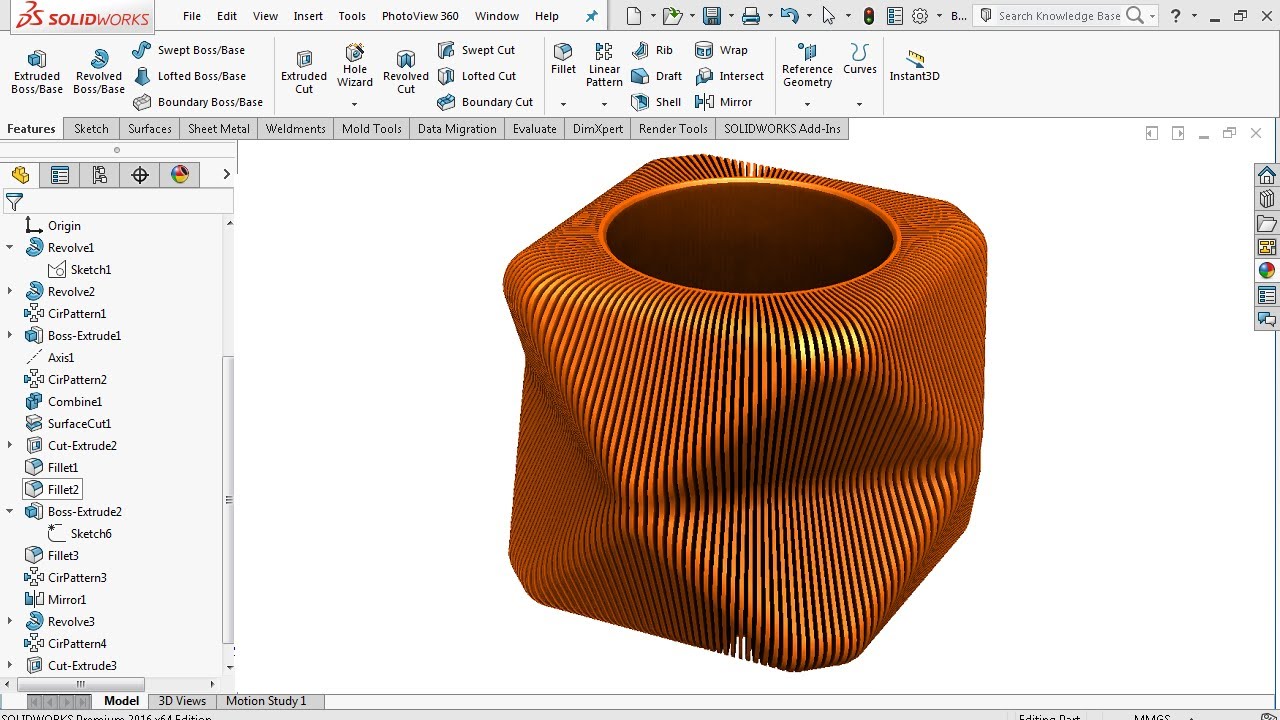1280x720 pixels.
Task: Open the ConfigurationManager tab
Action: (100, 175)
